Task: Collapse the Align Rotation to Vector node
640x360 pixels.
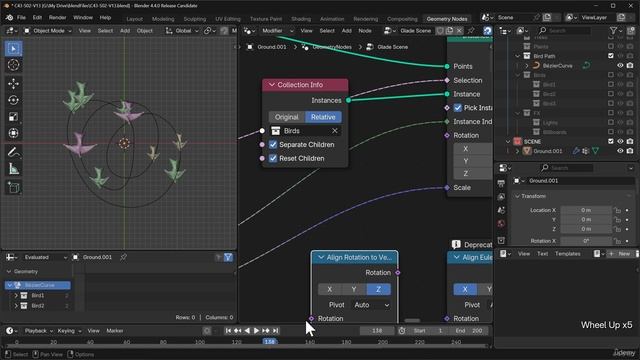Action: [321, 258]
